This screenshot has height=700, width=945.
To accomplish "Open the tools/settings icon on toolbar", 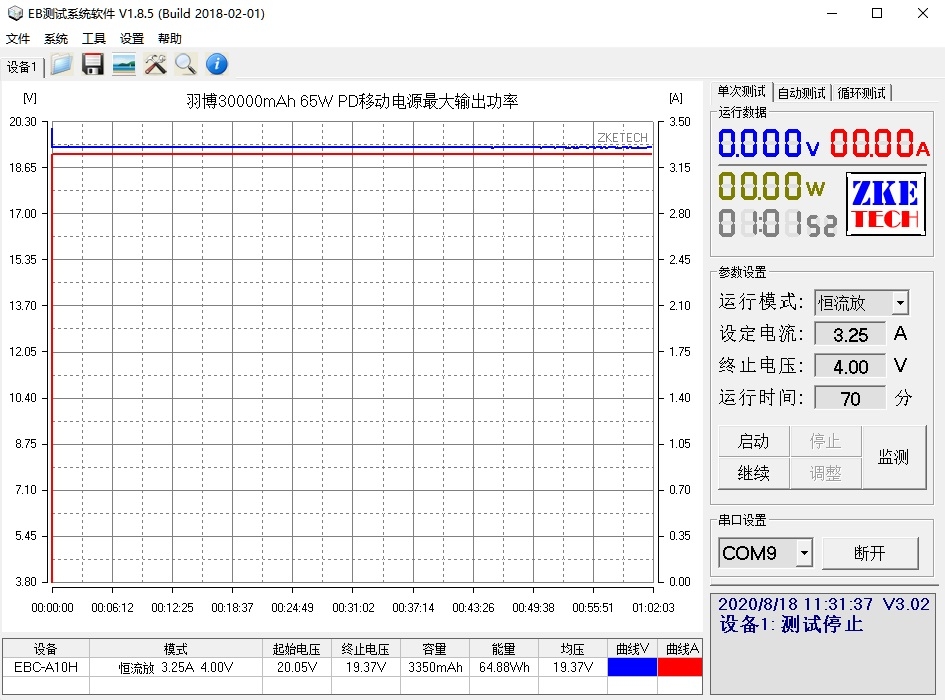I will pos(154,63).
